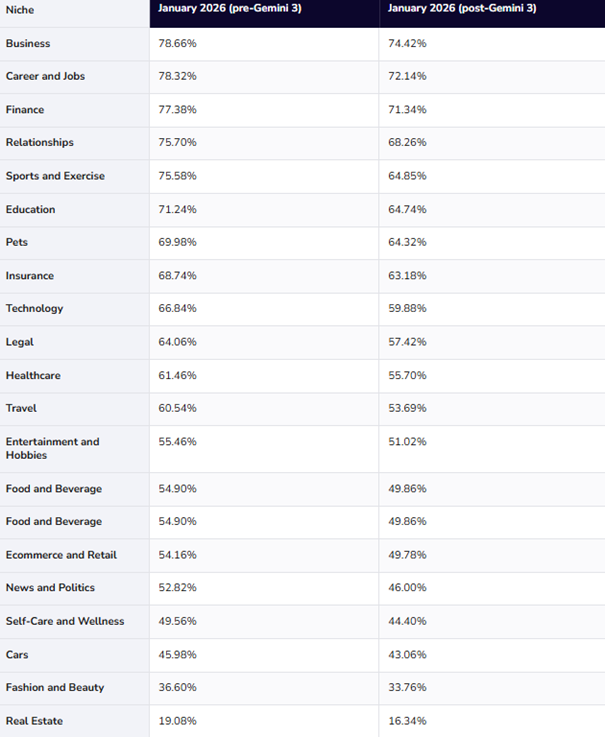Select the Business row label

pyautogui.click(x=28, y=44)
